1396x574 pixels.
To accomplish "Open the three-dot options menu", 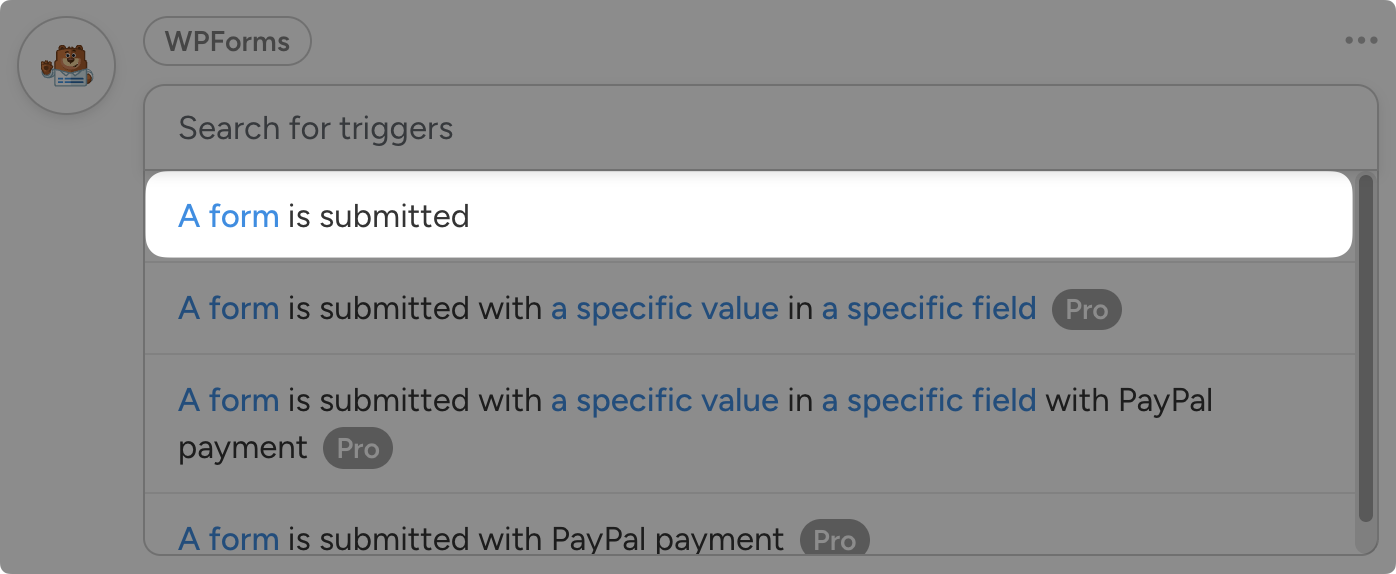I will (x=1361, y=41).
